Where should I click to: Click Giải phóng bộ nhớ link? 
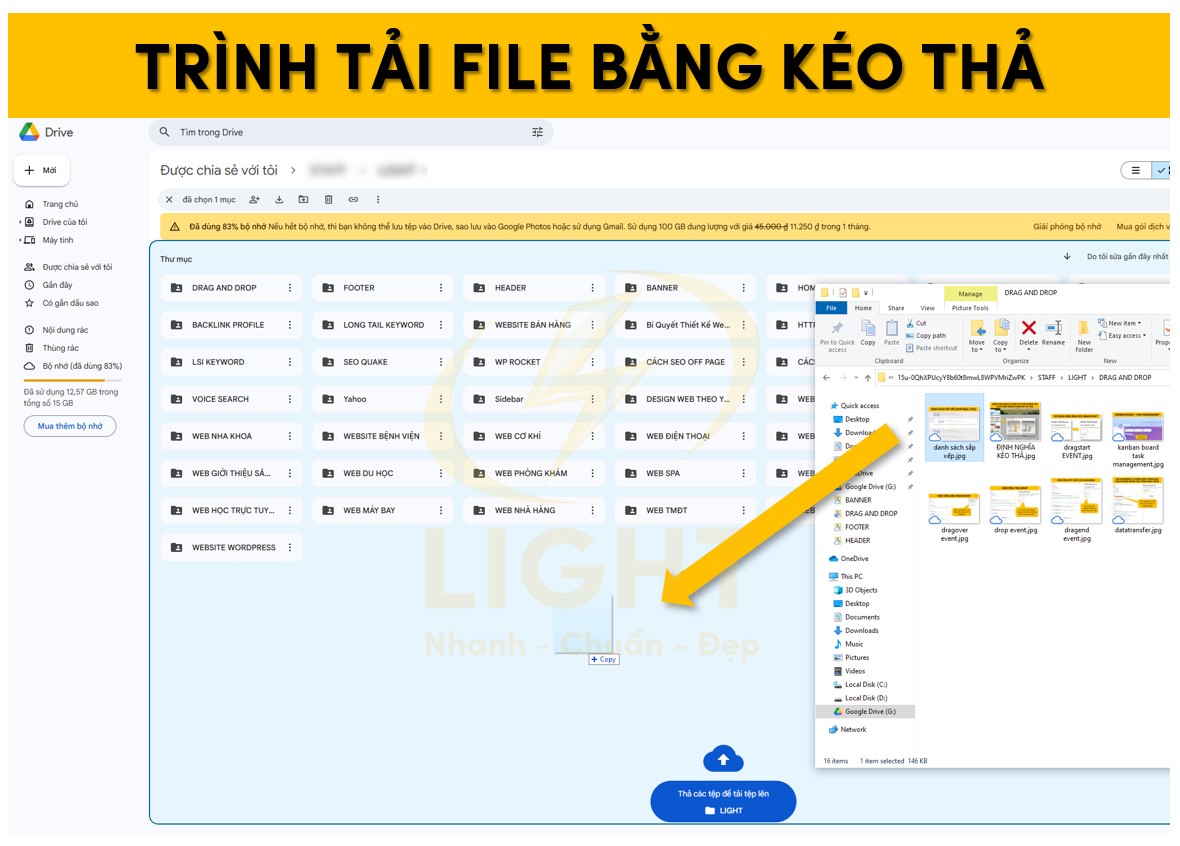click(1067, 227)
